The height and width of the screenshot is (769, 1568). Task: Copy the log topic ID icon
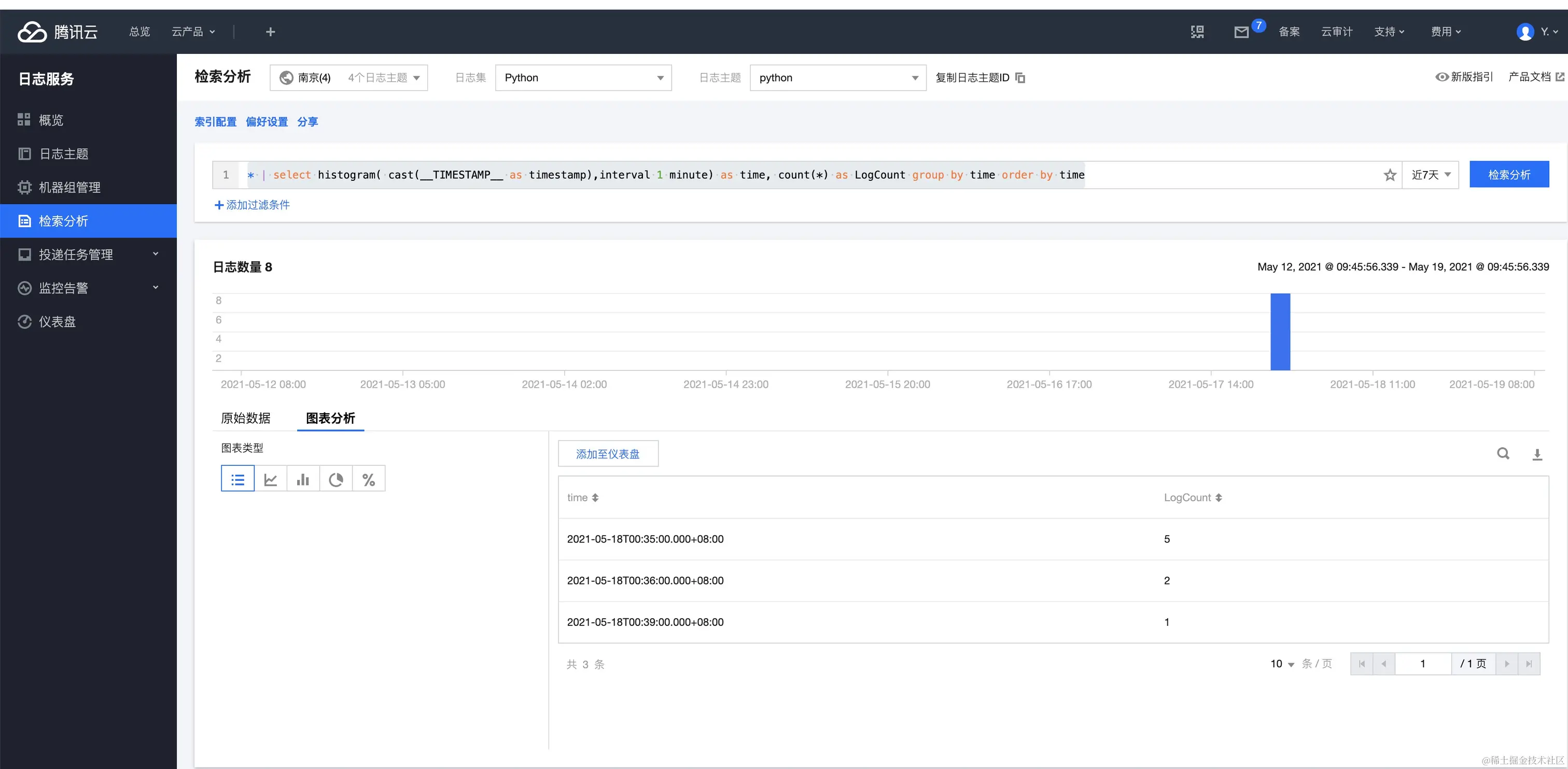tap(1021, 78)
